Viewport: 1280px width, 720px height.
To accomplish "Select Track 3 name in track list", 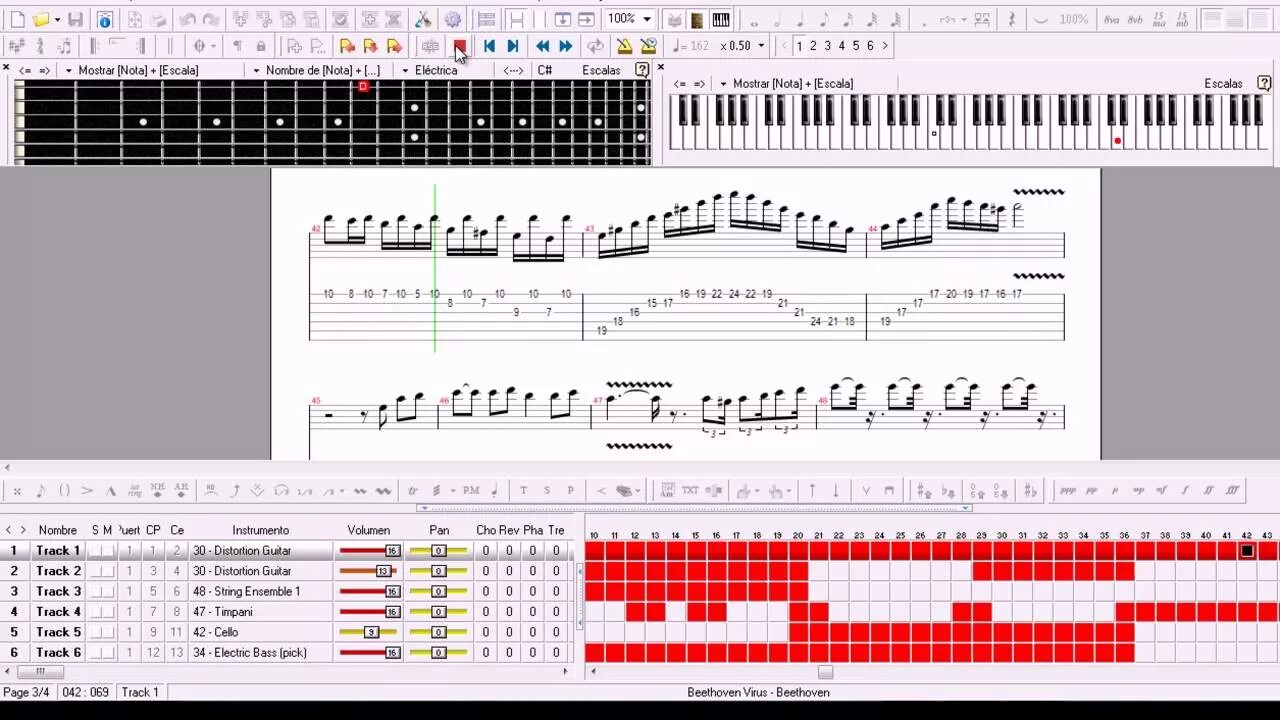I will click(59, 592).
